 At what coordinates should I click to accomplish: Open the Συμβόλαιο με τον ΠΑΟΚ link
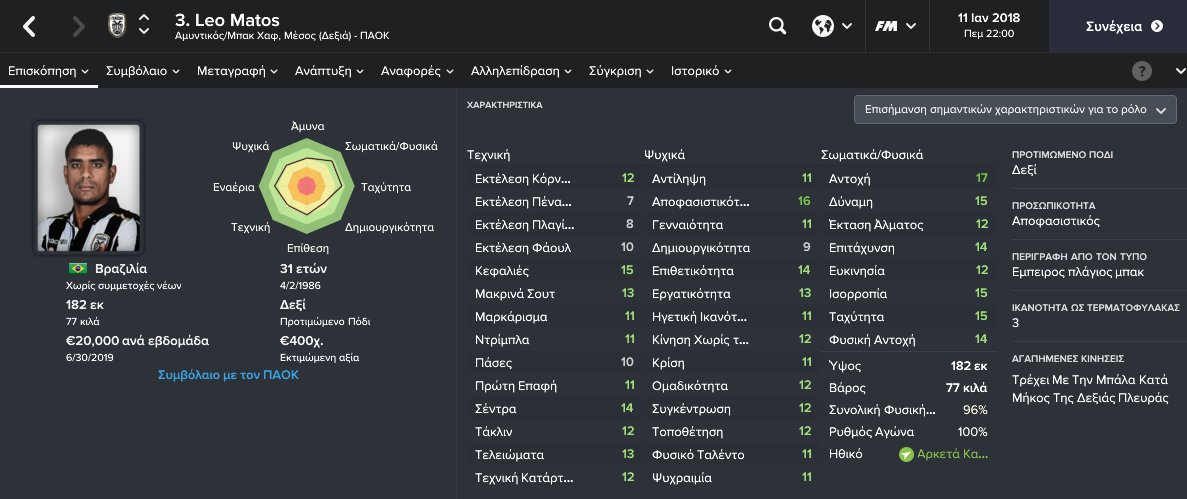[x=229, y=375]
